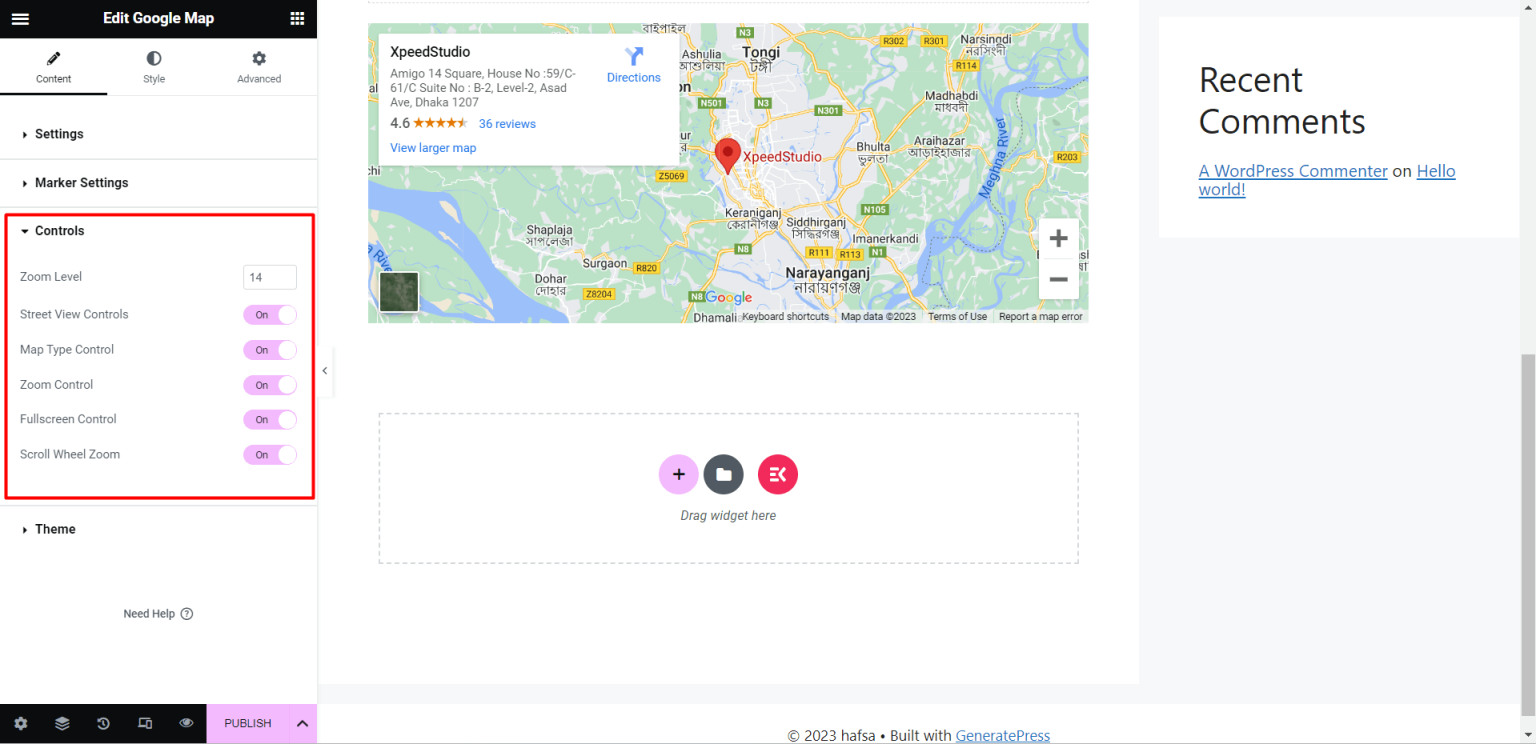Click the PUBLISH button
The height and width of the screenshot is (744, 1536).
pos(247,723)
